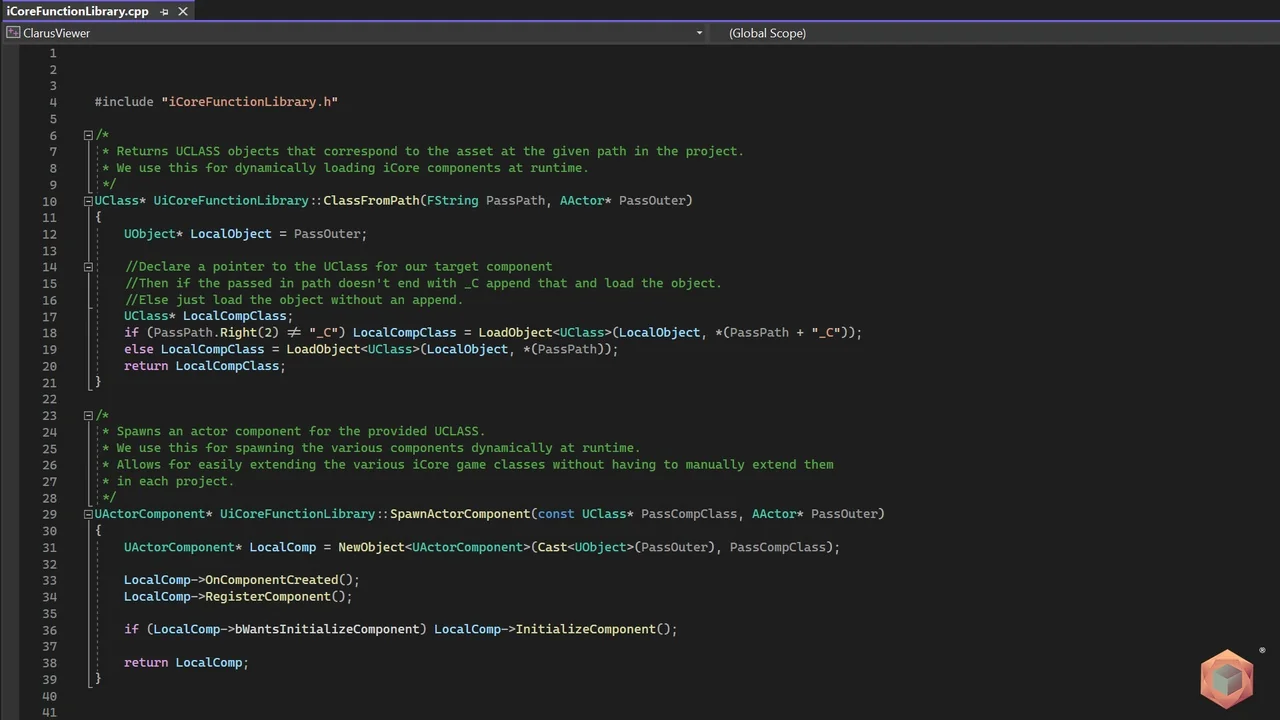The height and width of the screenshot is (720, 1280).
Task: Click the #include directive on line 4
Action: coord(124,102)
